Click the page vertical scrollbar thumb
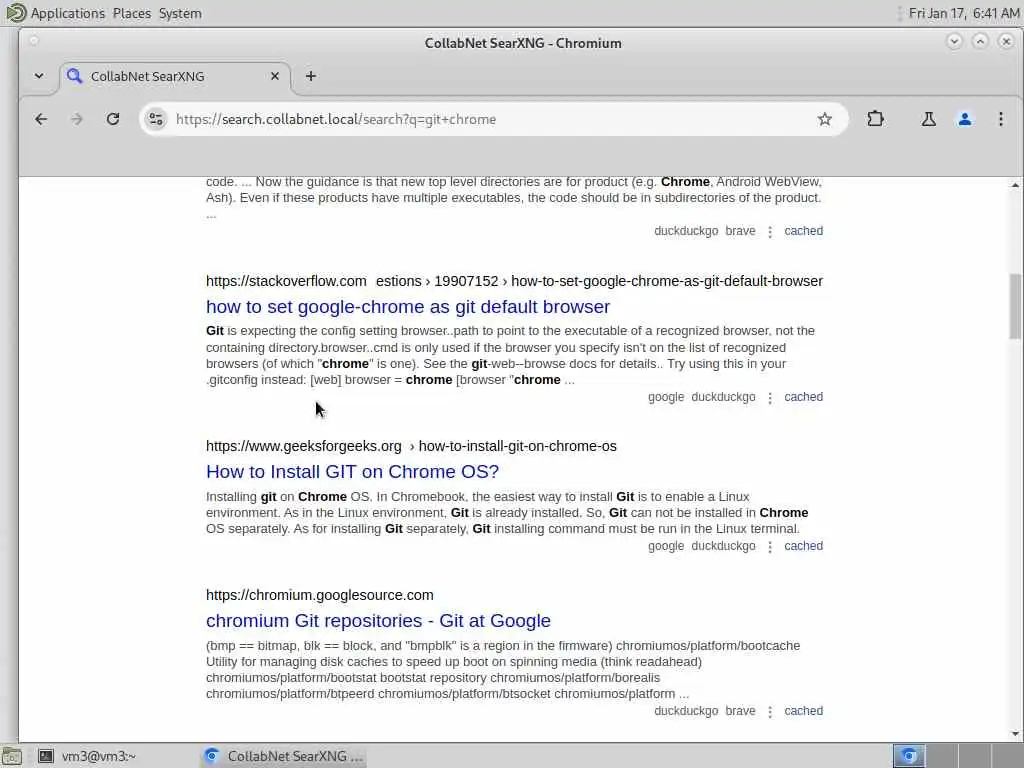The image size is (1024, 768). click(x=1015, y=306)
